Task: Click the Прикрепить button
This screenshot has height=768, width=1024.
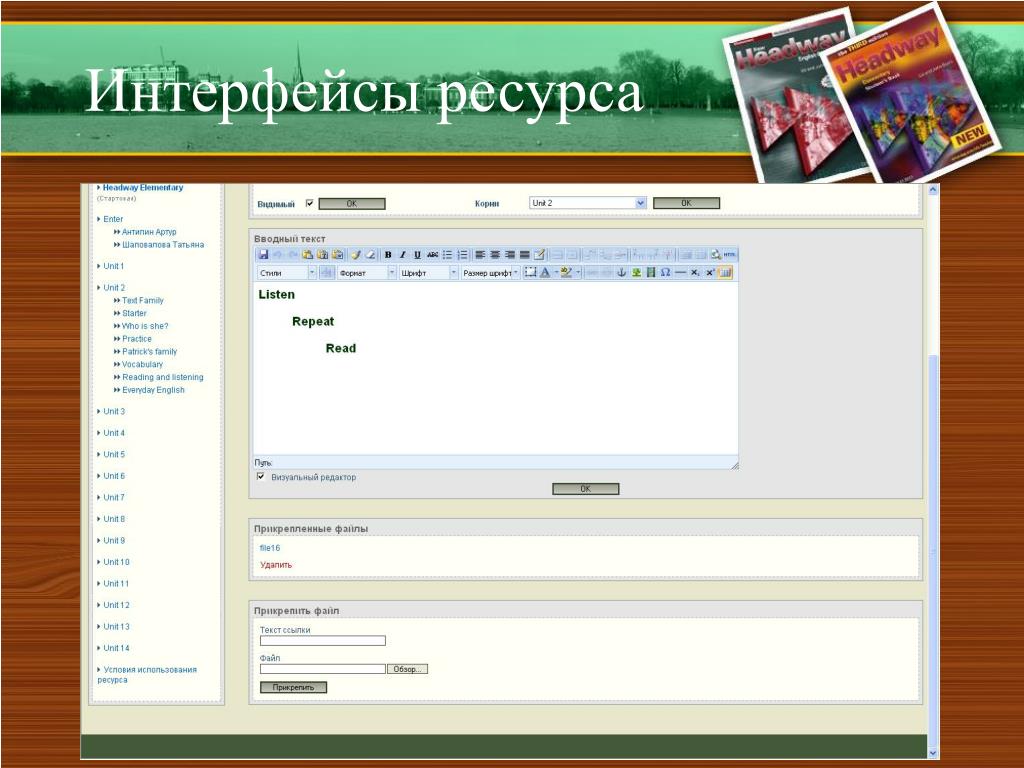Action: pyautogui.click(x=293, y=687)
